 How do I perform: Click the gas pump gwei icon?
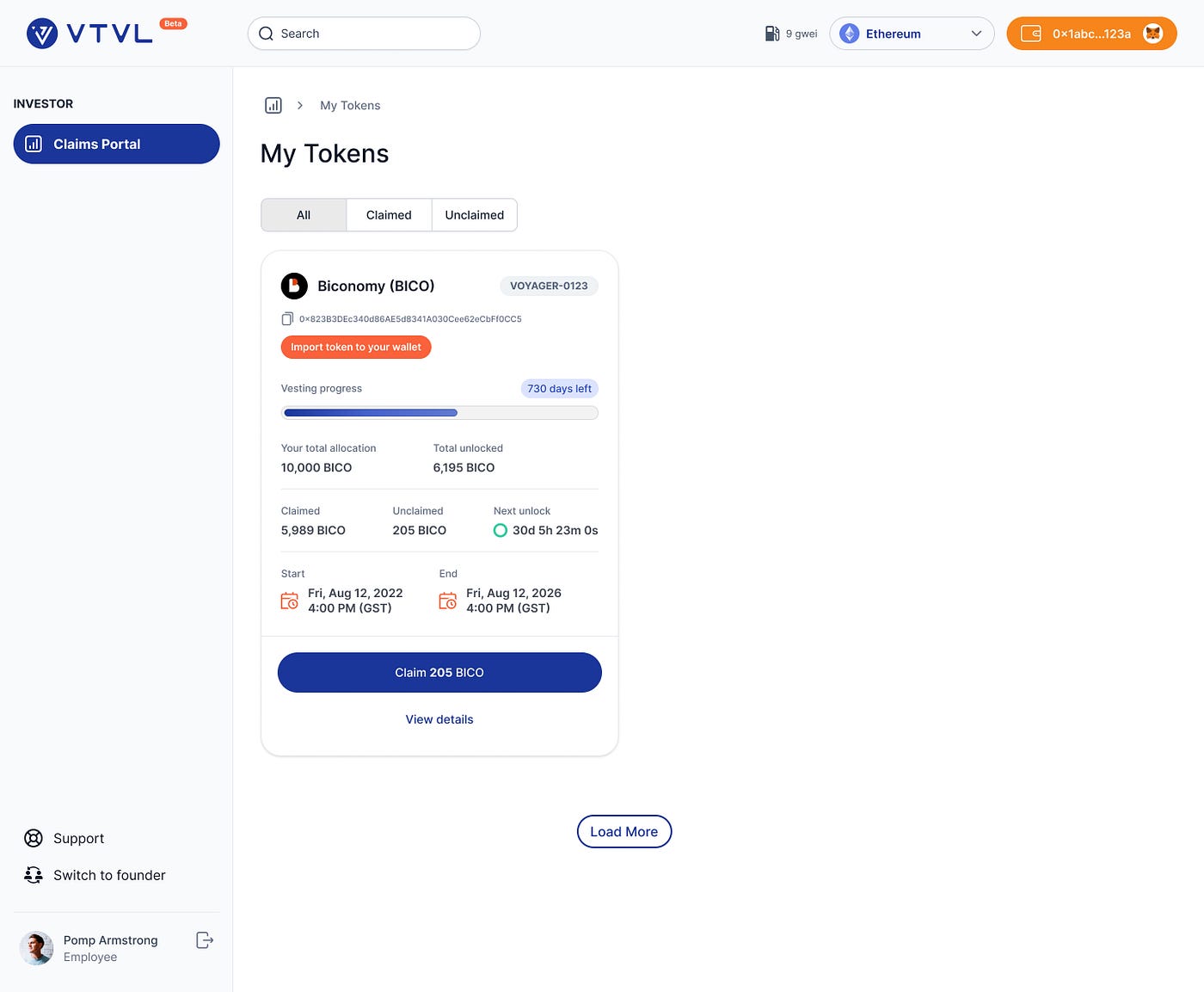pyautogui.click(x=772, y=34)
